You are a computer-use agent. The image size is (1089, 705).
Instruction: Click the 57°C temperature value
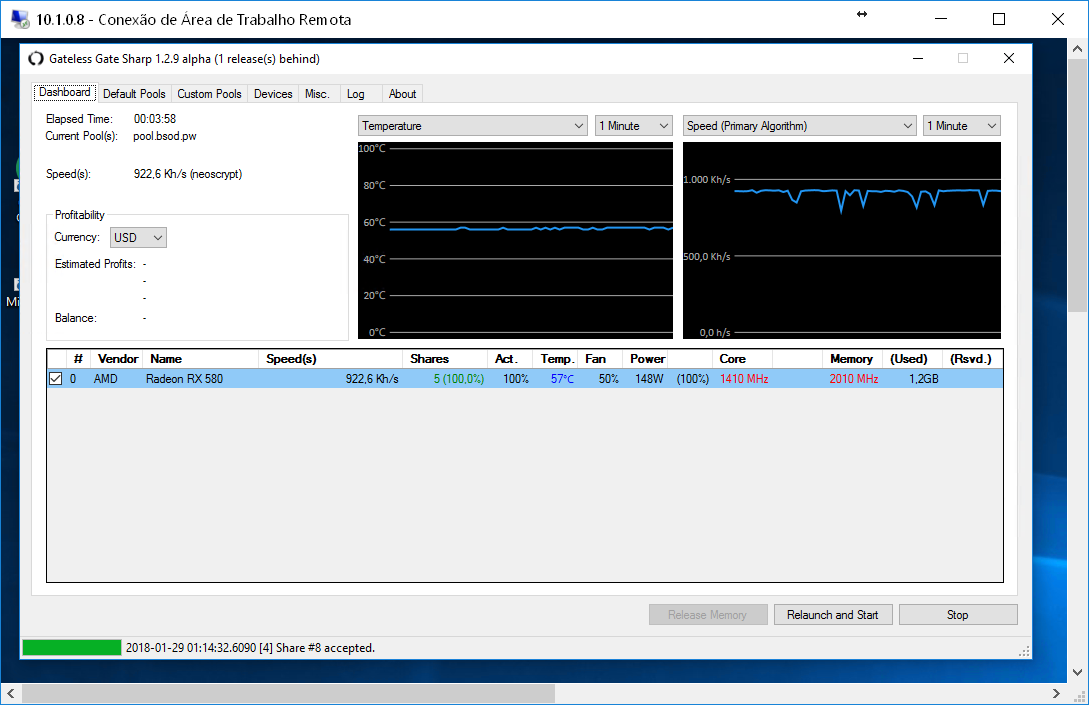[x=563, y=379]
